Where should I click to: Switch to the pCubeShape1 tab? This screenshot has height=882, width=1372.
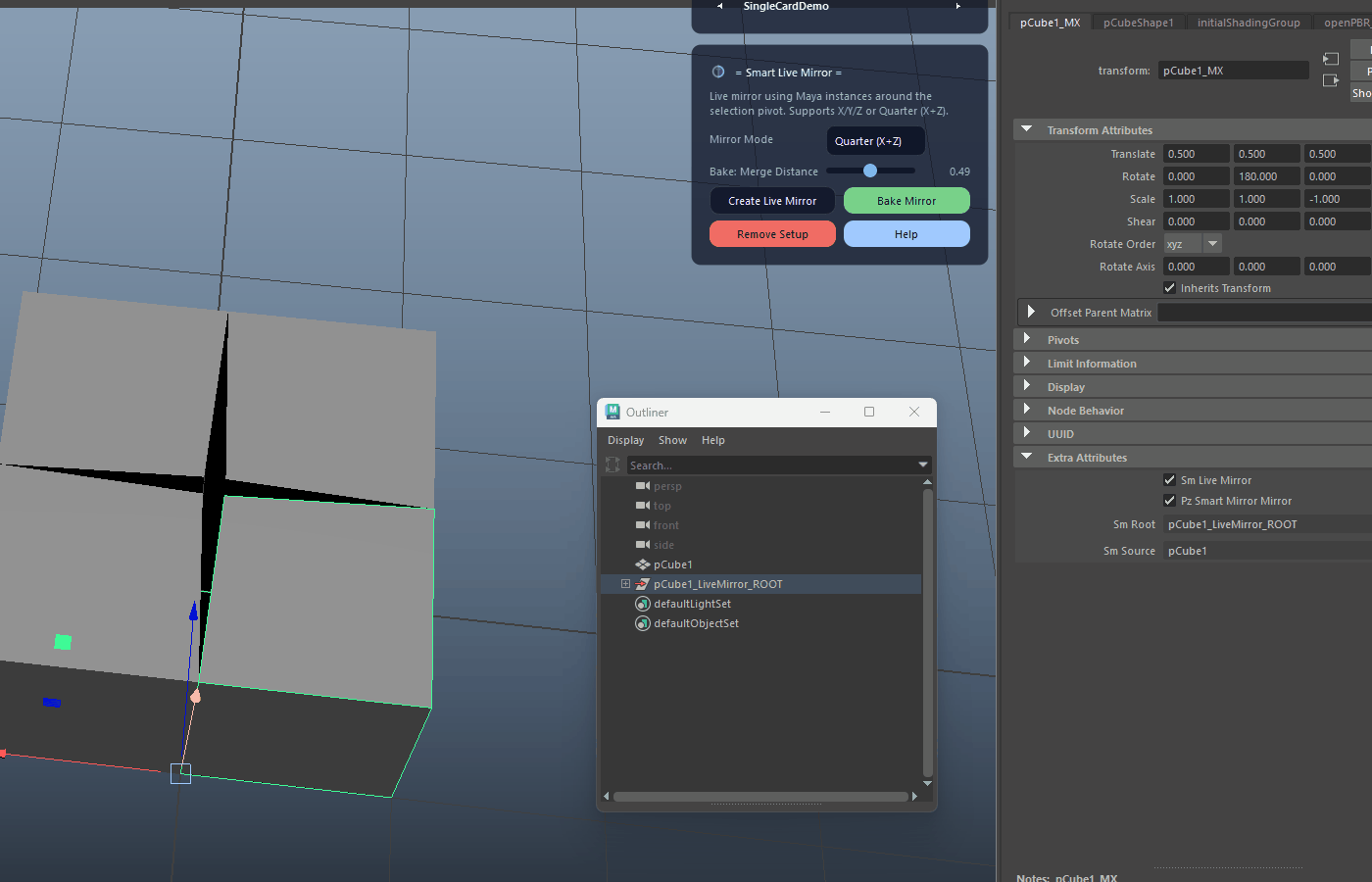(1138, 23)
